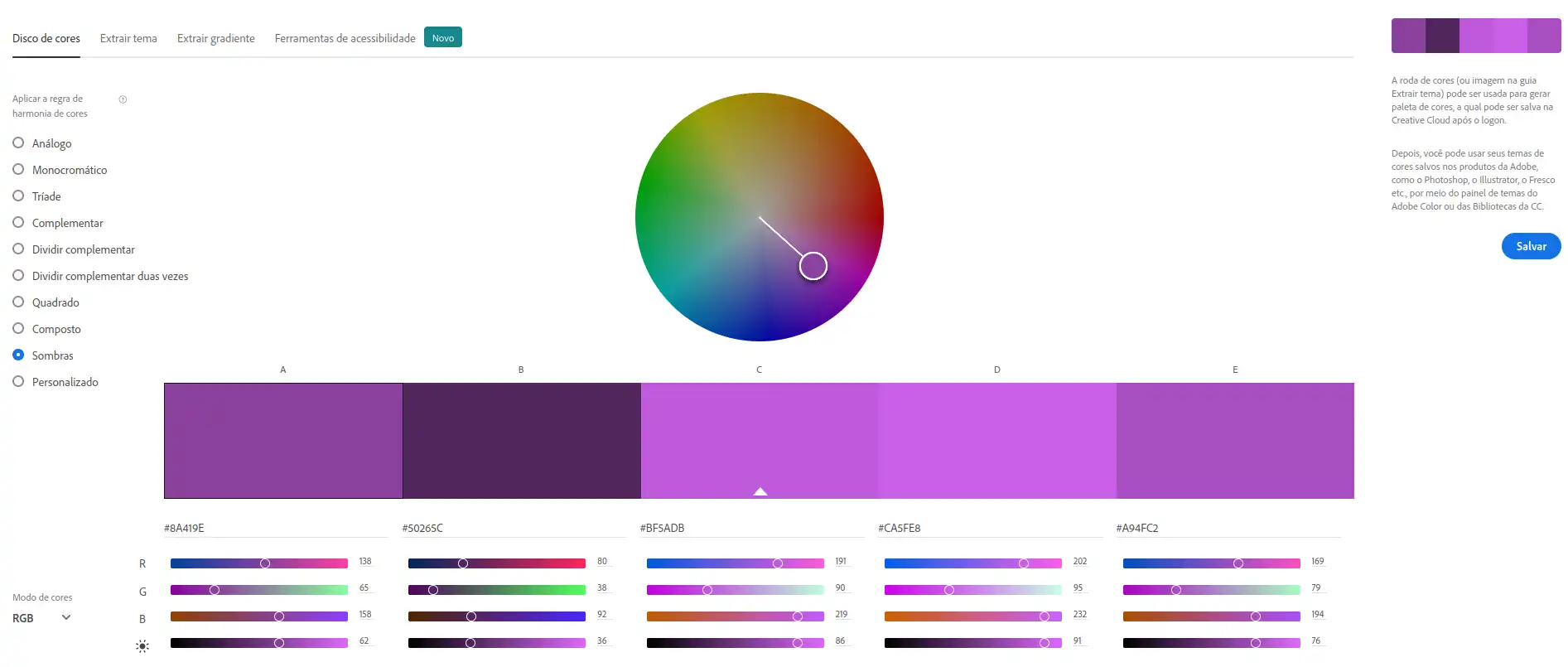The height and width of the screenshot is (667, 1568).
Task: Click the white base-color triangle on swatch C
Action: coord(760,491)
